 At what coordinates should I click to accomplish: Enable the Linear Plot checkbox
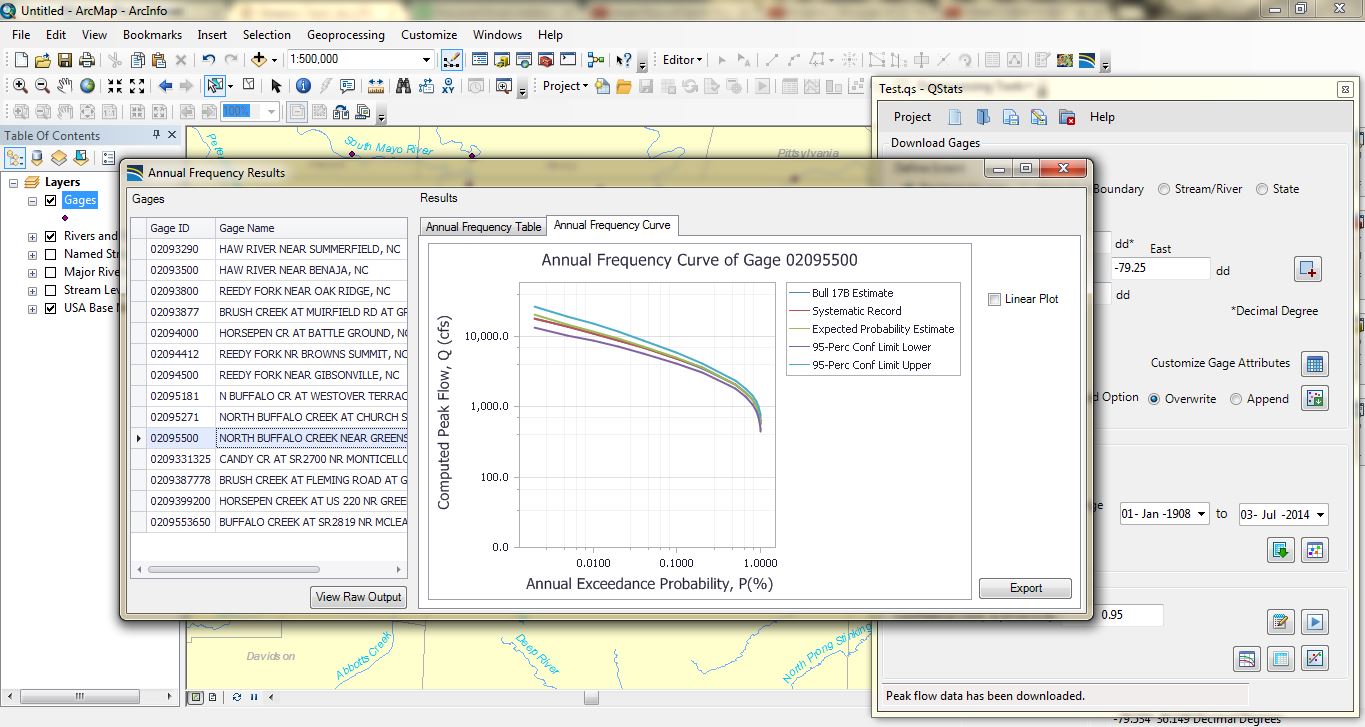pyautogui.click(x=994, y=299)
